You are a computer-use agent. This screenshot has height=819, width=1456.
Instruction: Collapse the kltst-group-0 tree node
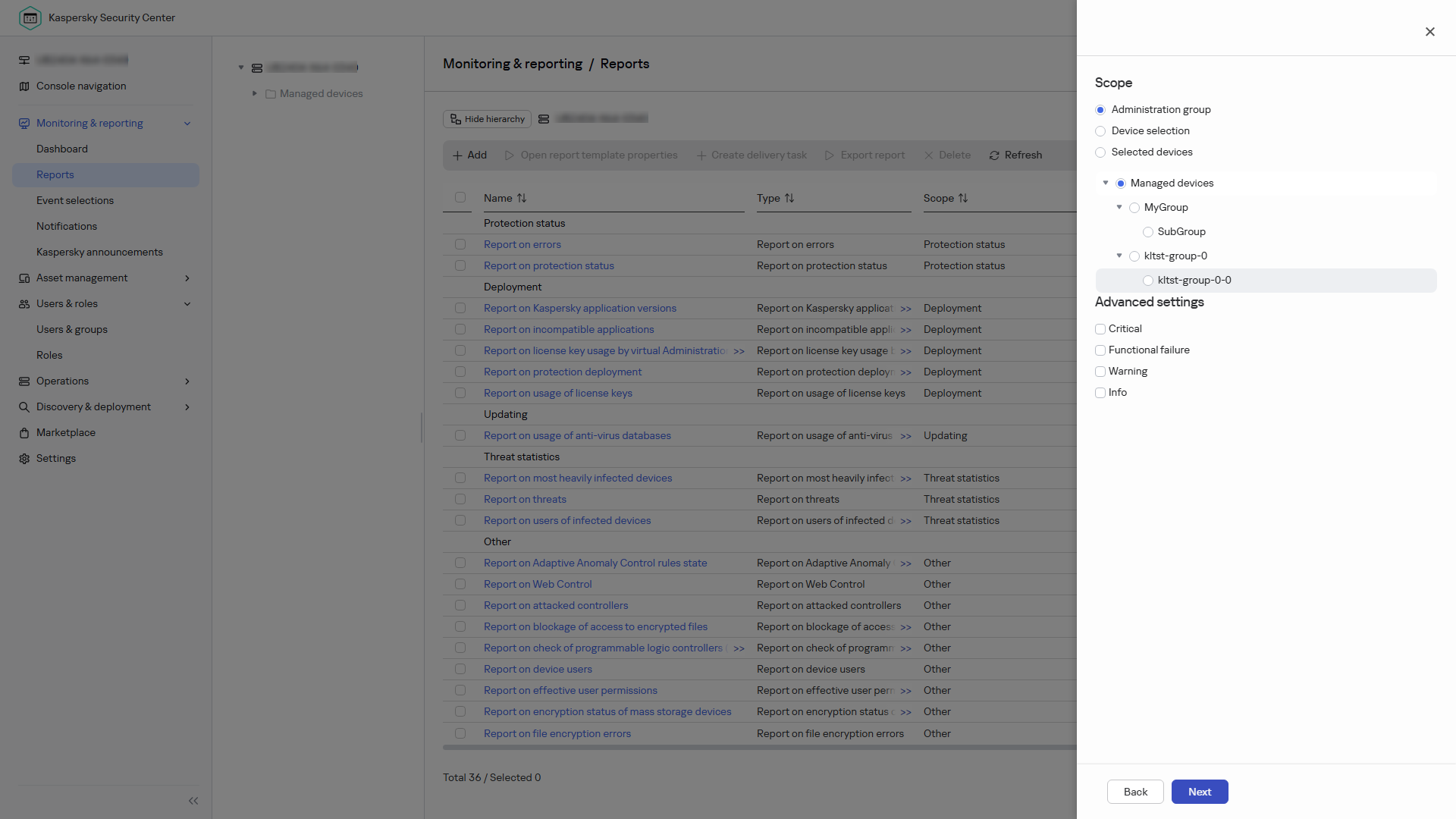pos(1119,256)
